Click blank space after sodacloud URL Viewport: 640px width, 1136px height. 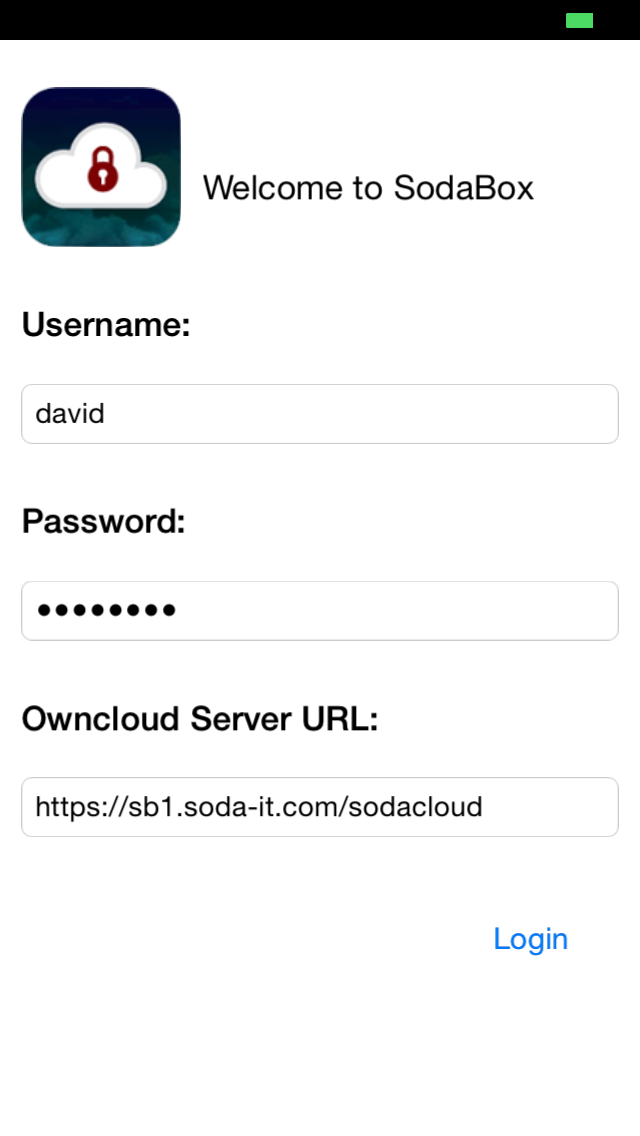[551, 807]
